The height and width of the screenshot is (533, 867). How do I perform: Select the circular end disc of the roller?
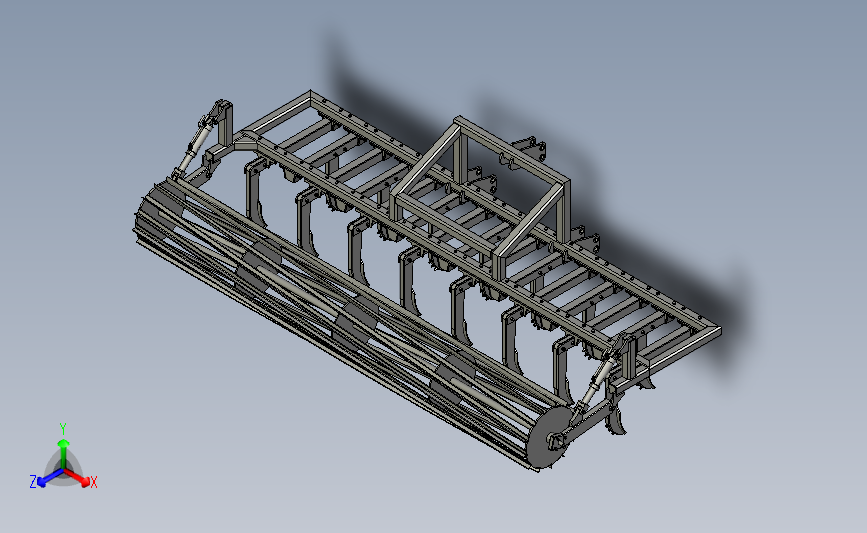pos(549,437)
